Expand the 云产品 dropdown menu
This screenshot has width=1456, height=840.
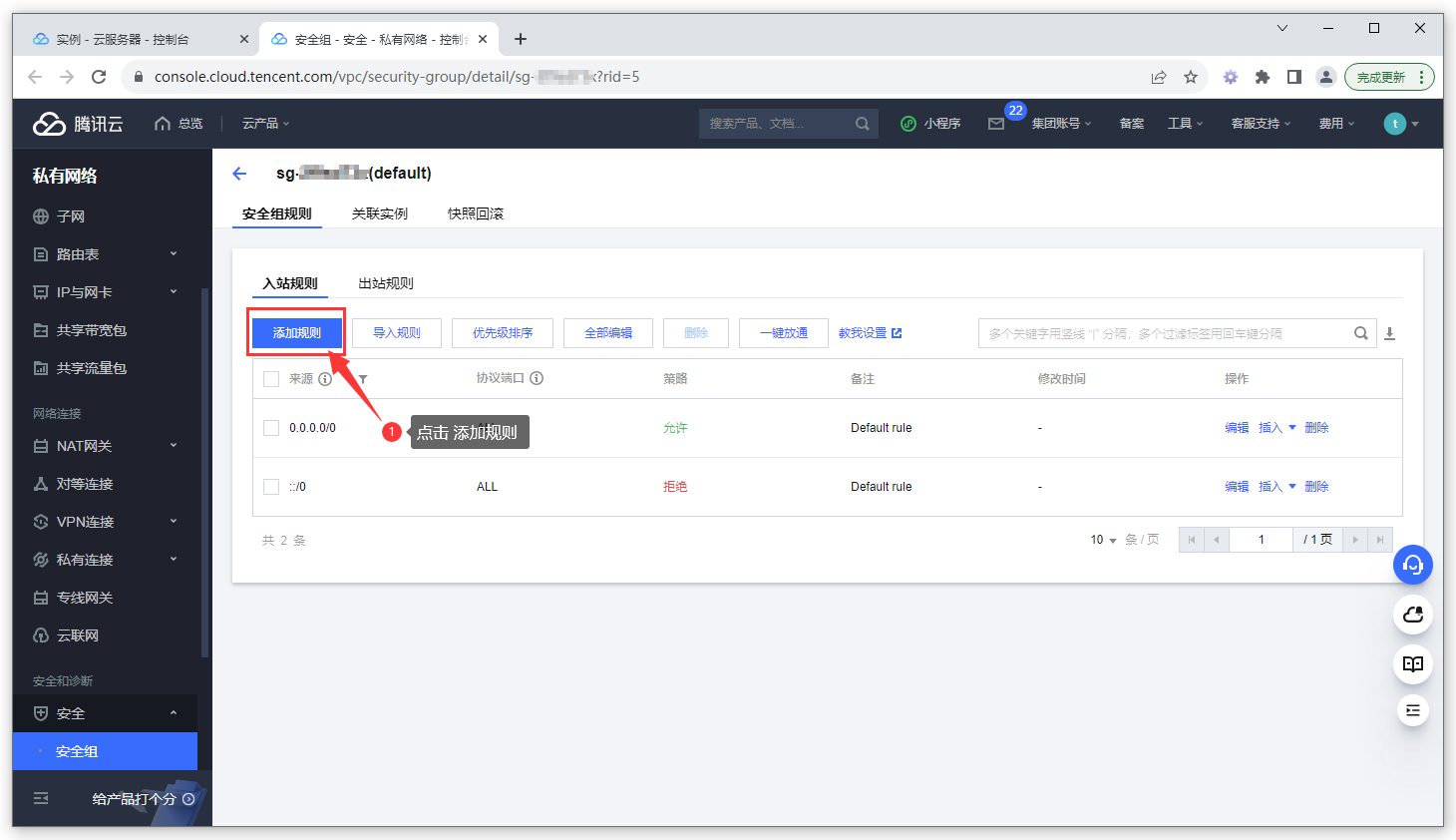(265, 124)
